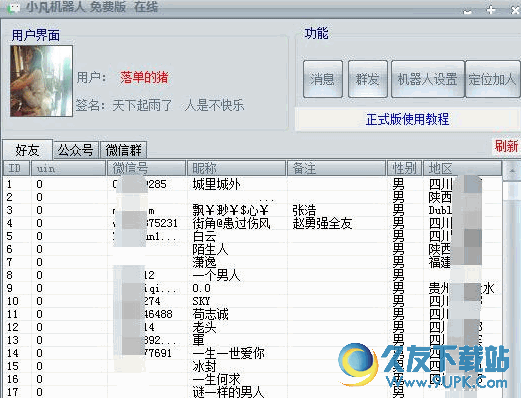Open the 消息 function button
This screenshot has width=521, height=398.
pyautogui.click(x=323, y=79)
